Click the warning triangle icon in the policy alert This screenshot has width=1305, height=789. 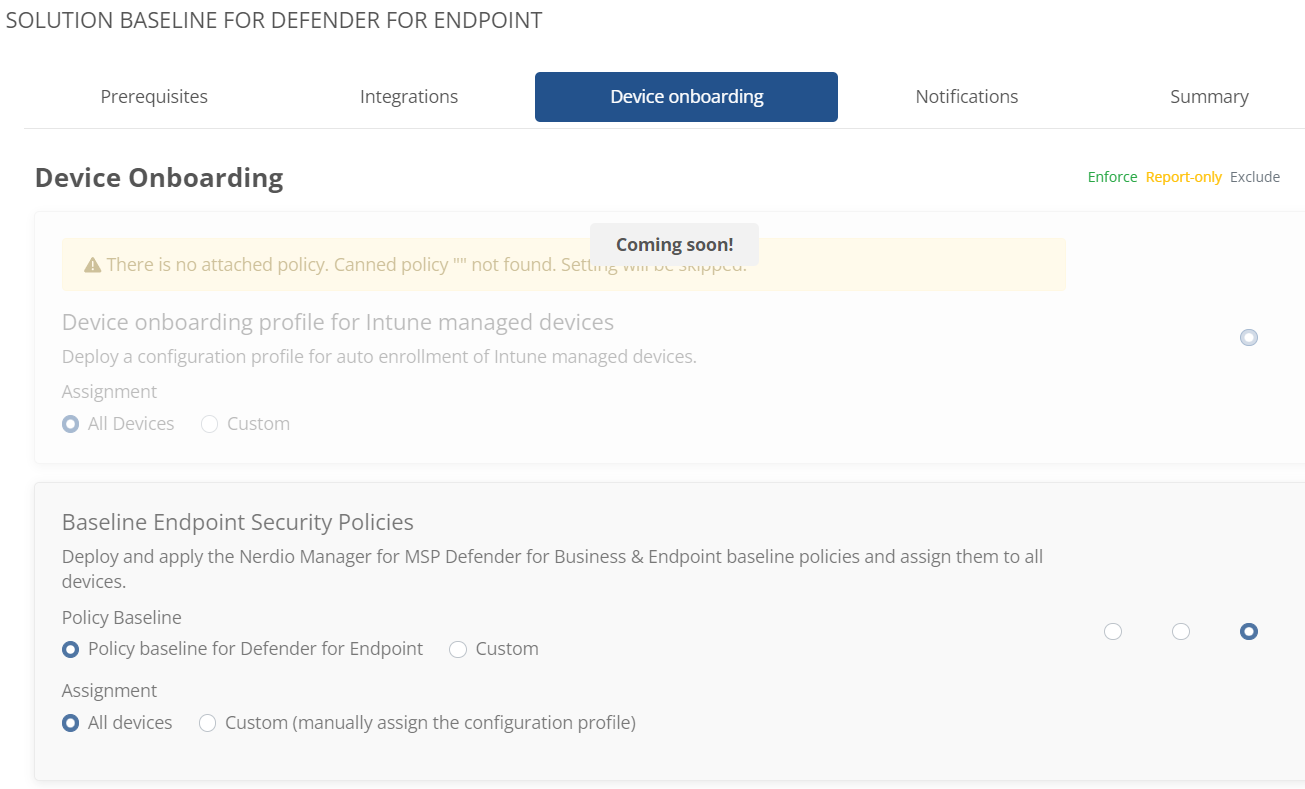pos(93,265)
